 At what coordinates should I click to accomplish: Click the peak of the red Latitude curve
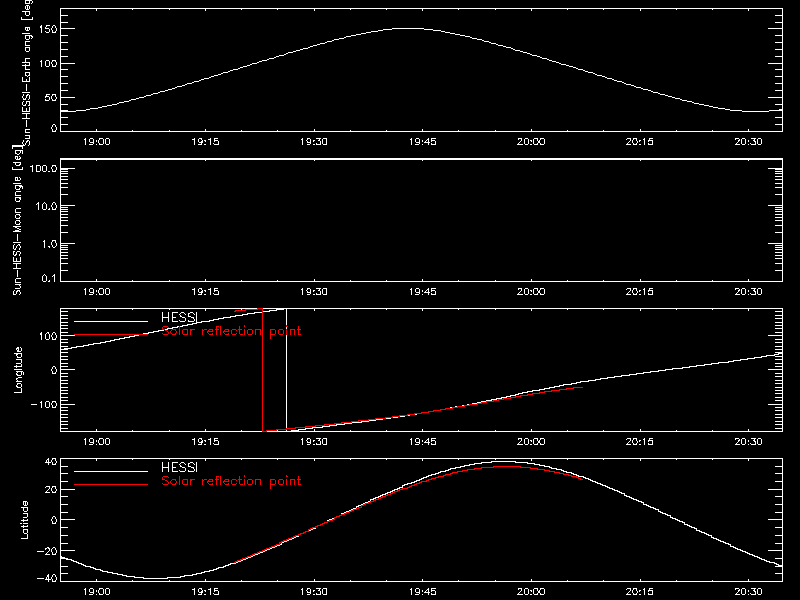[505, 466]
